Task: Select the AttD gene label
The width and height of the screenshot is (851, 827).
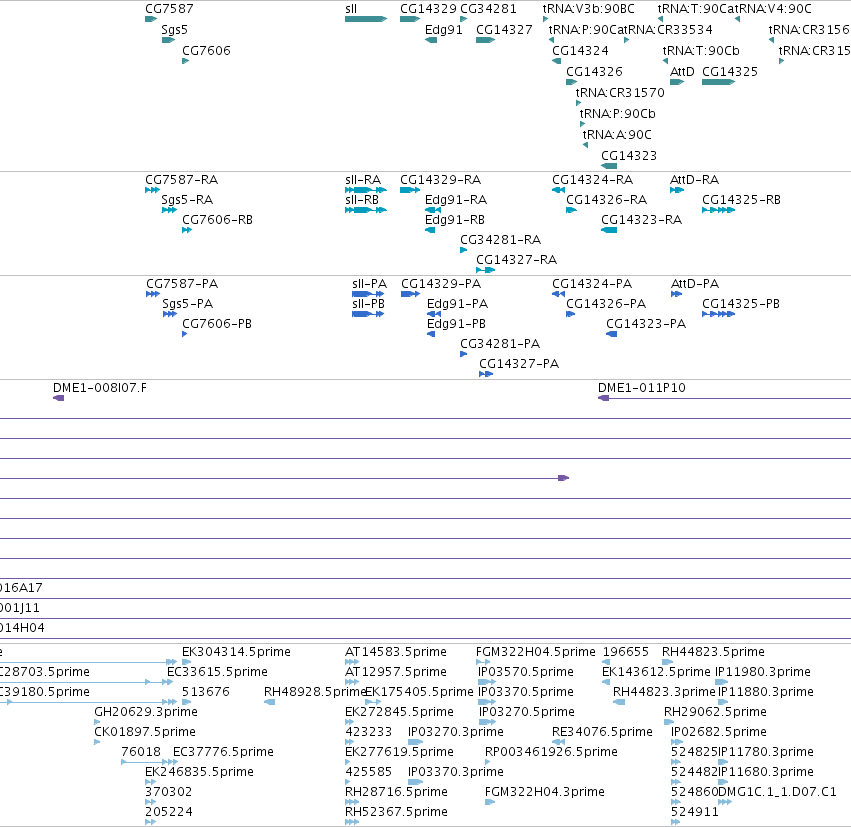Action: coord(682,72)
